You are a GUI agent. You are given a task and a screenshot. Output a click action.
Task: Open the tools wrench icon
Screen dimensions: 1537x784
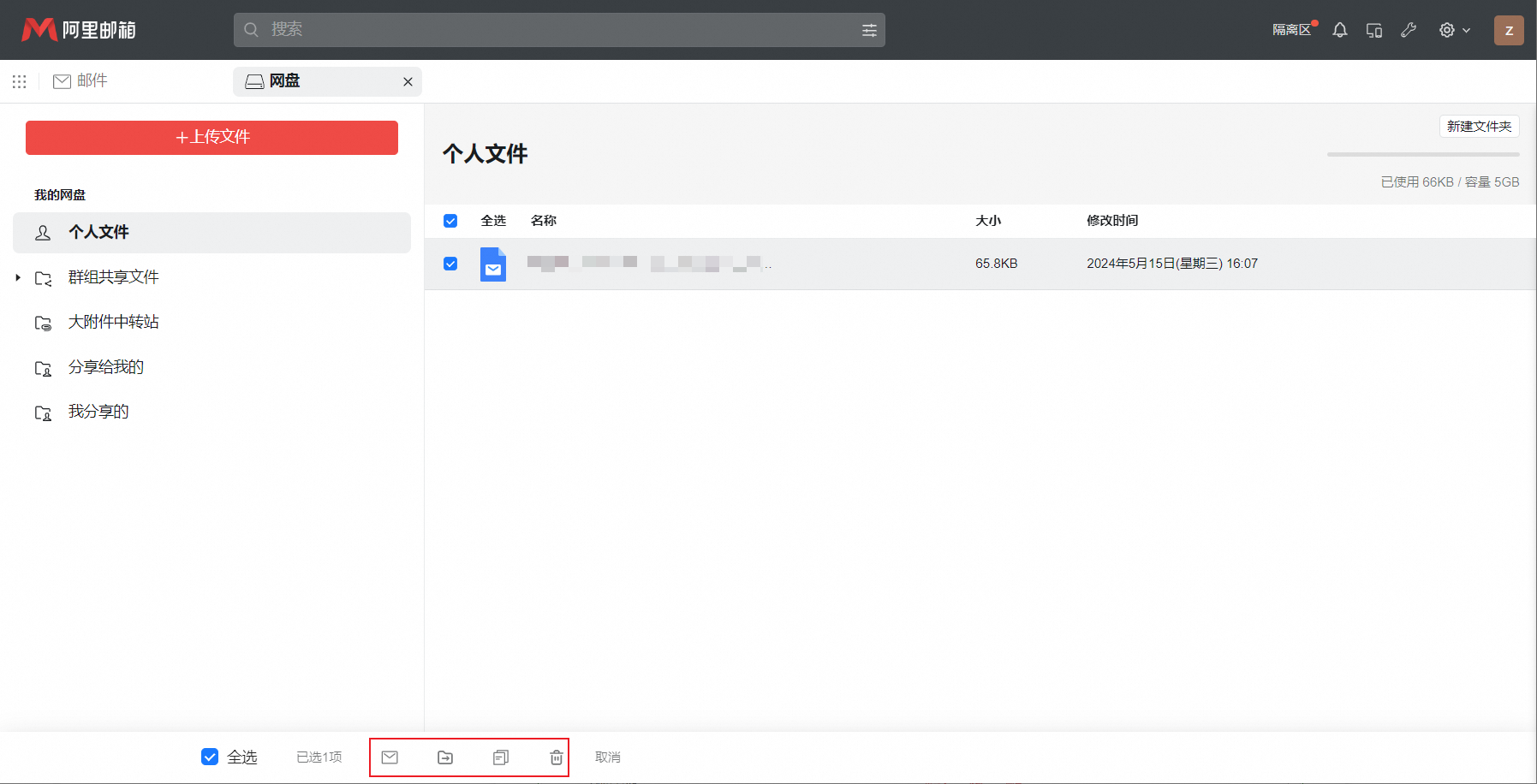coord(1409,29)
